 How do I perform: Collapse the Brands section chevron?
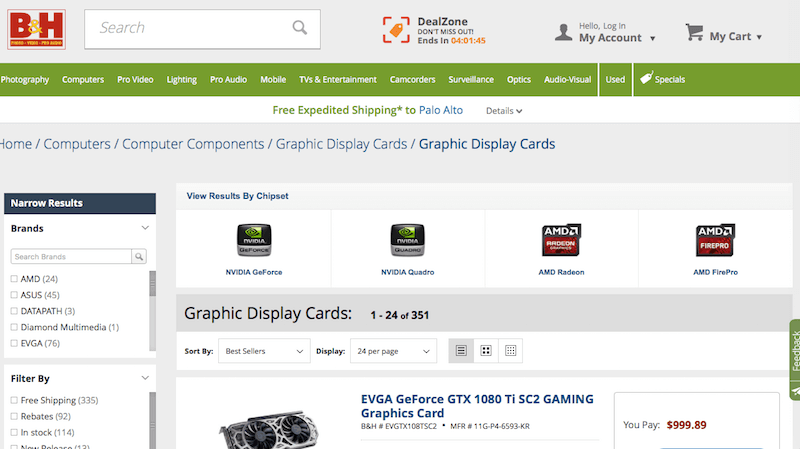(145, 228)
